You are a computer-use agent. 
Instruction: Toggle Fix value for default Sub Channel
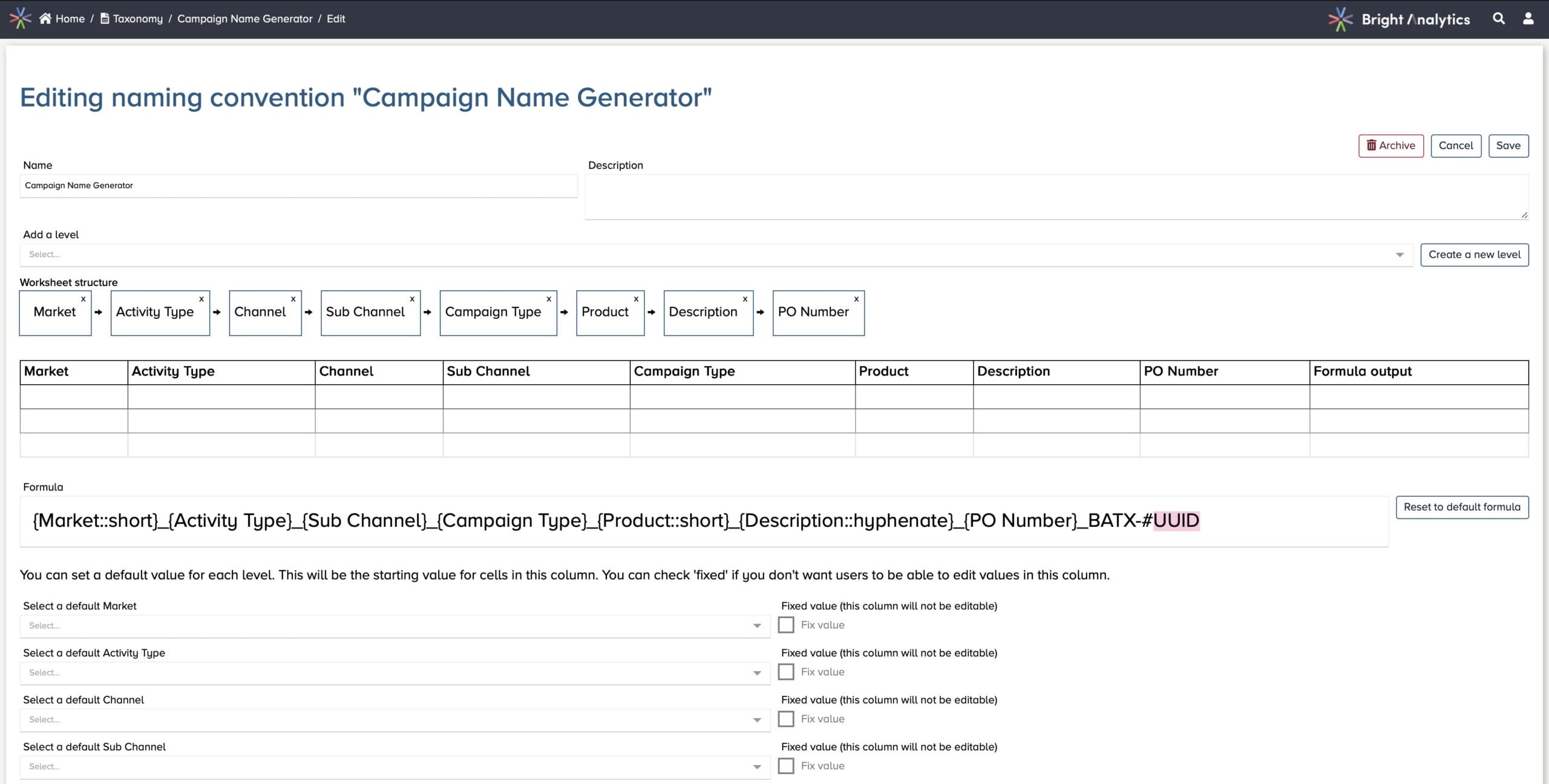786,766
